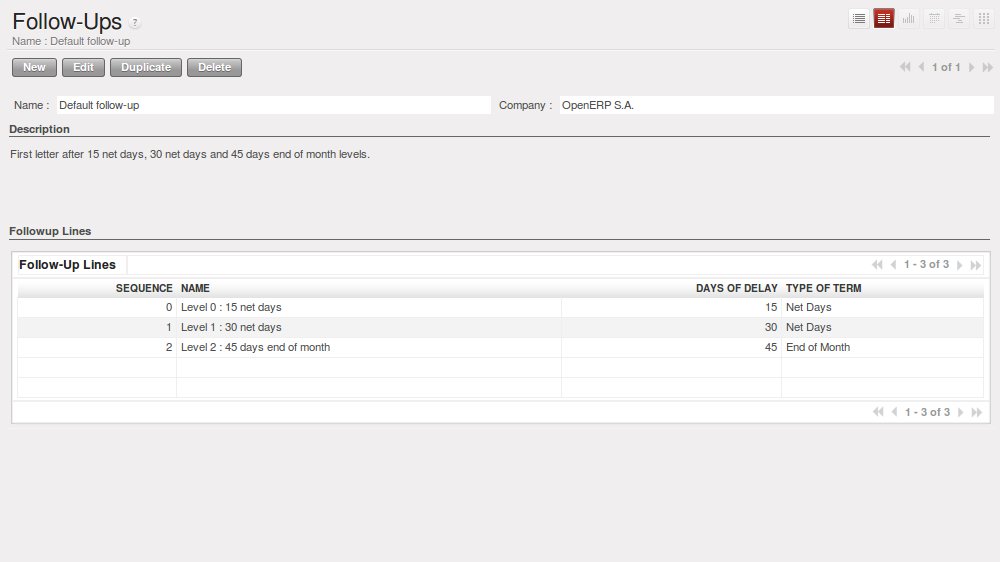Screen dimensions: 1000x562
Task: Click the Type of Term column header
Action: (823, 288)
